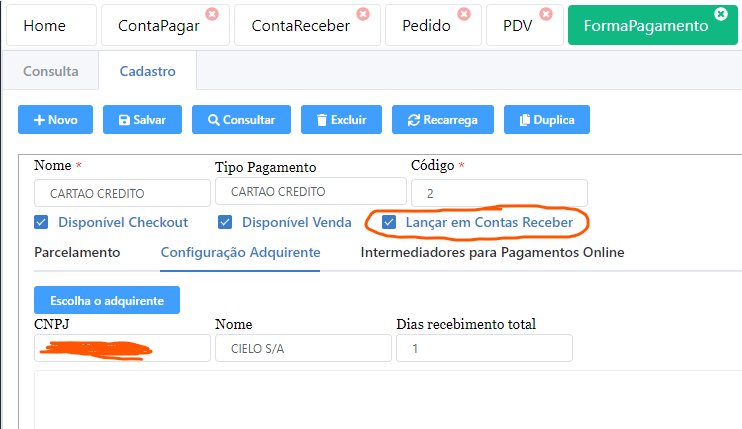Close the Pedido tab via the x icon

463,14
